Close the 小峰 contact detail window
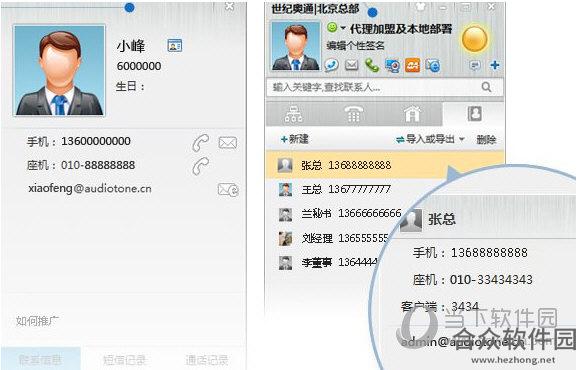This screenshot has width=581, height=370. (x=230, y=6)
